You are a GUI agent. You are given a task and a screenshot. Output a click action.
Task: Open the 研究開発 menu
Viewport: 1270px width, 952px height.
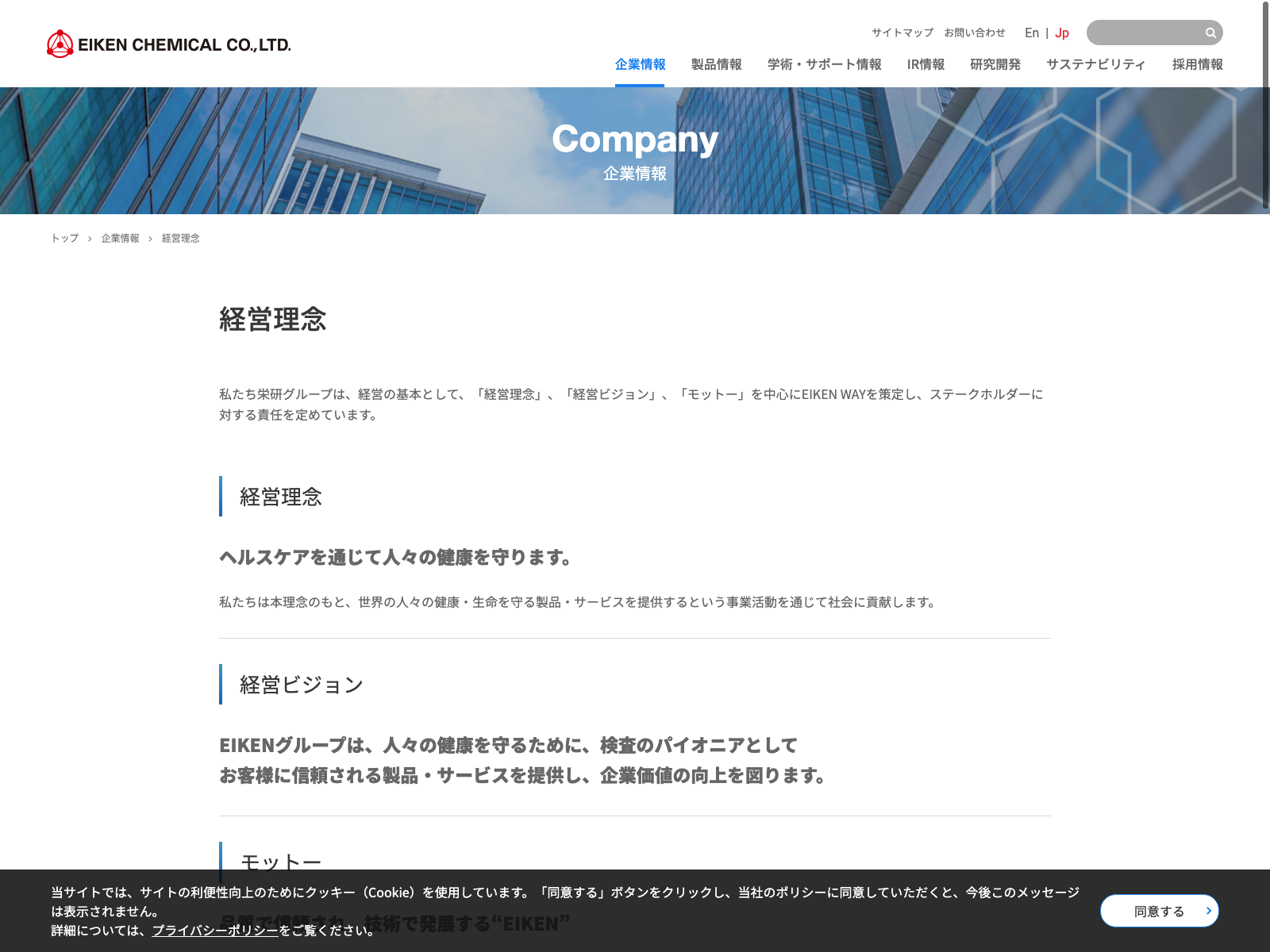coord(995,64)
